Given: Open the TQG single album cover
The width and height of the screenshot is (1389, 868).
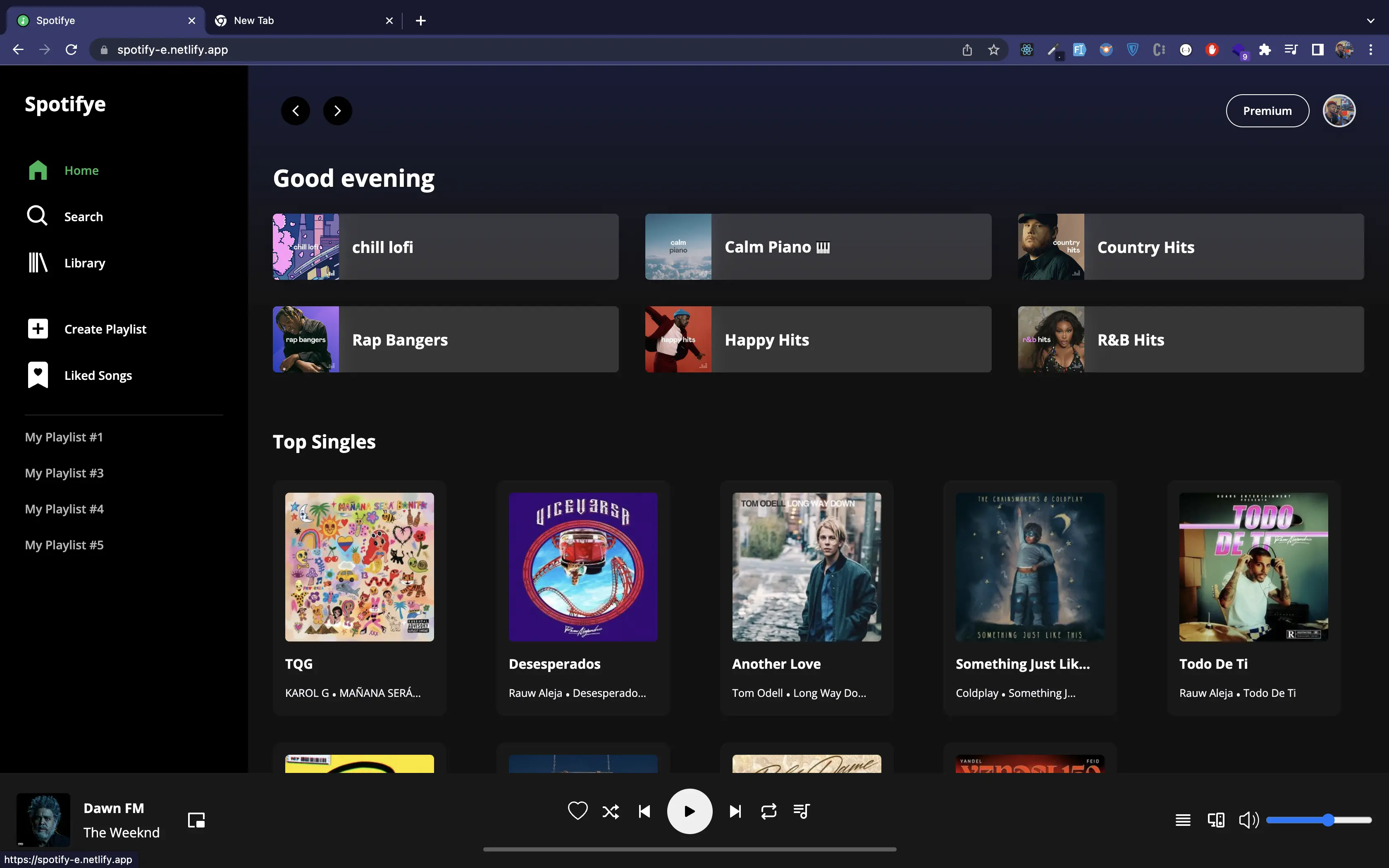Looking at the screenshot, I should pyautogui.click(x=359, y=567).
